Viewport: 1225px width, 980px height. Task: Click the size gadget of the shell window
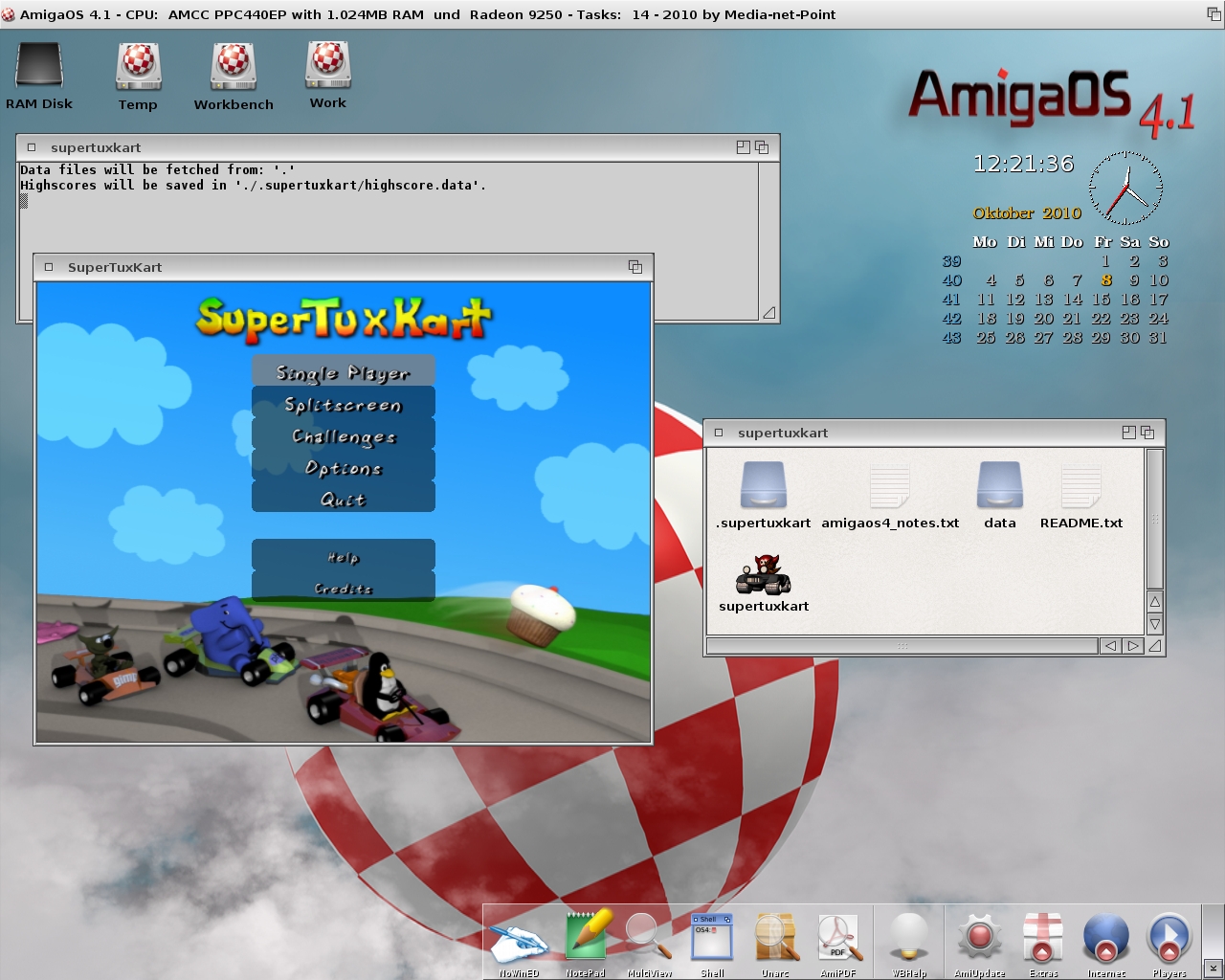coord(769,312)
